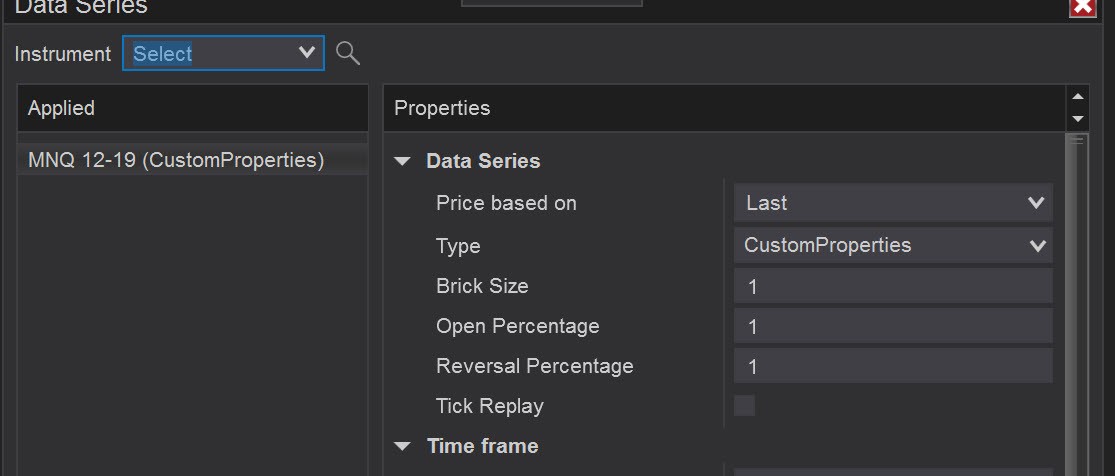Enable the Tick Replay checkbox
The height and width of the screenshot is (476, 1115).
(744, 406)
